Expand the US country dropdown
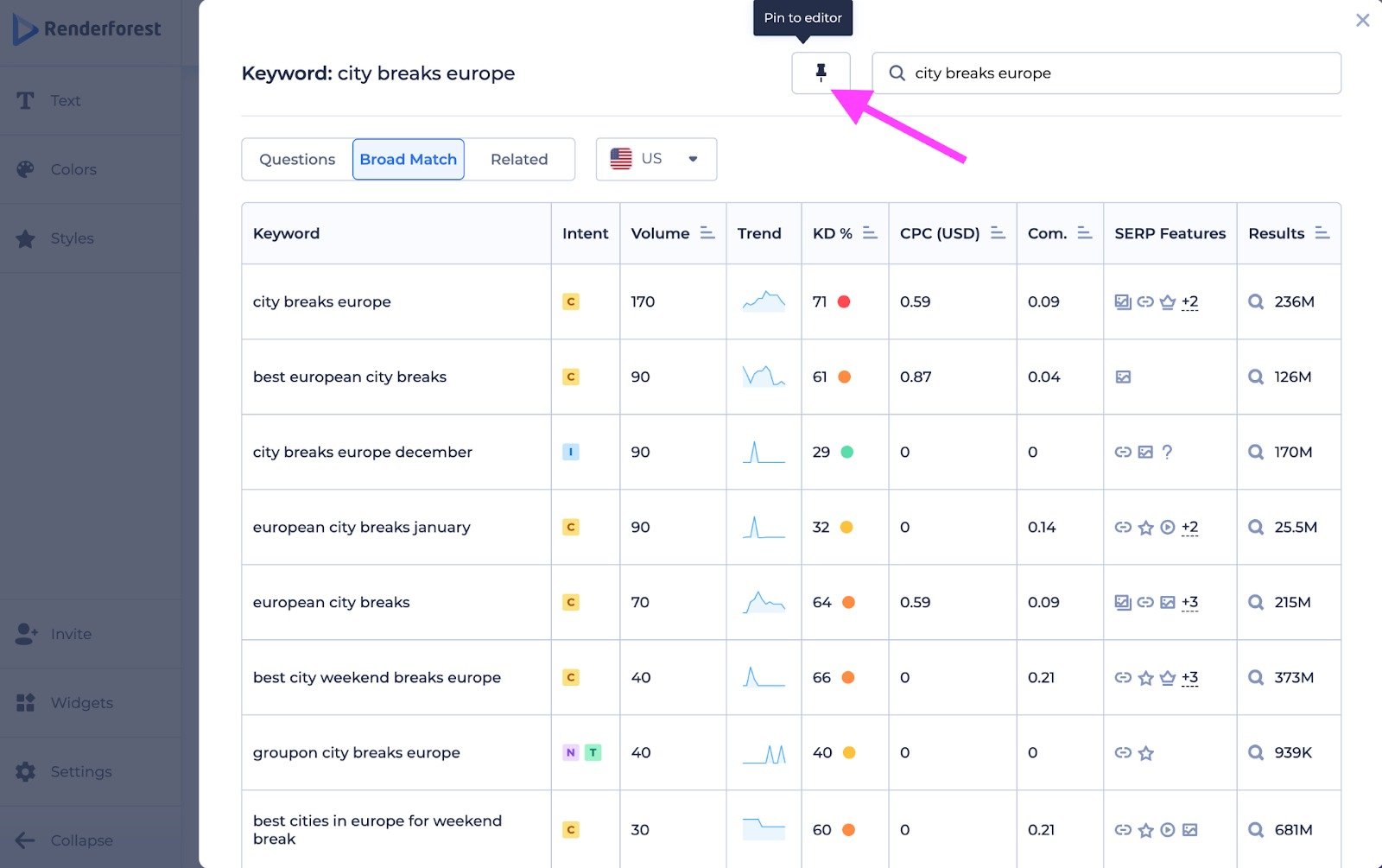This screenshot has height=868, width=1382. tap(656, 159)
